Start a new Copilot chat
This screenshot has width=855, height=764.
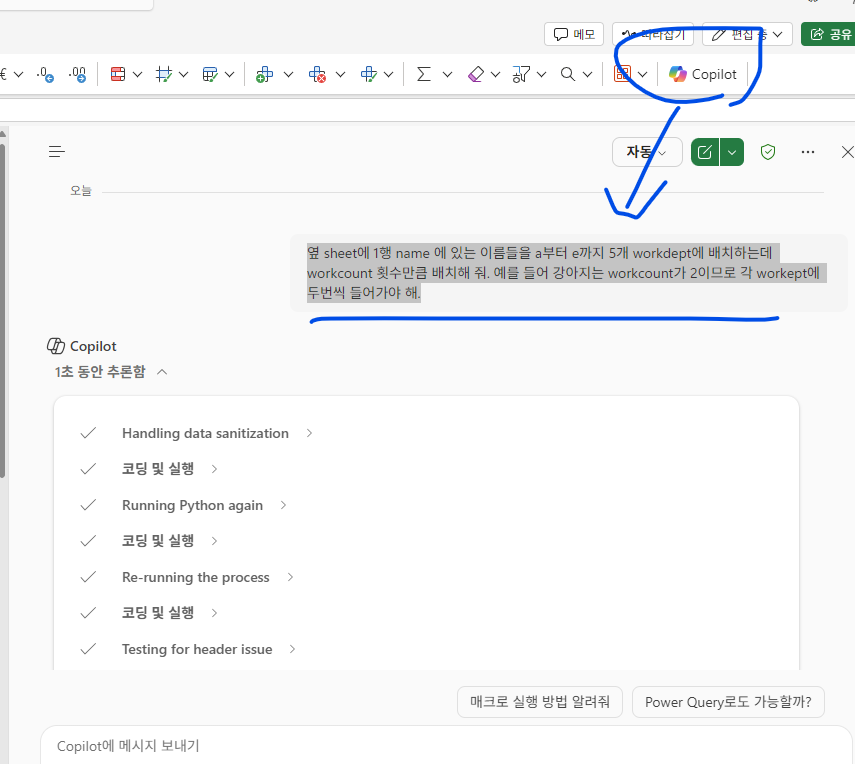pyautogui.click(x=705, y=152)
